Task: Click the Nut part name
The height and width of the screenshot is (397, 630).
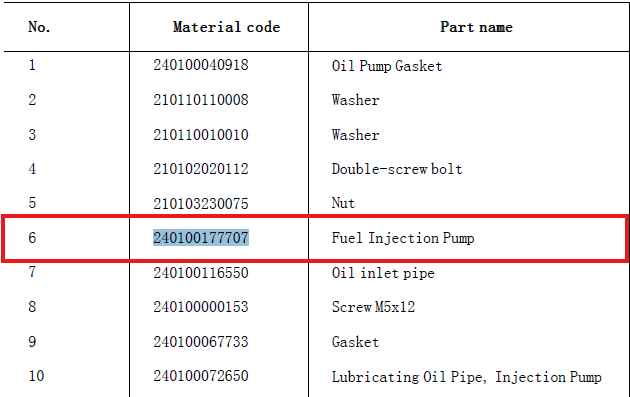Action: coord(343,203)
